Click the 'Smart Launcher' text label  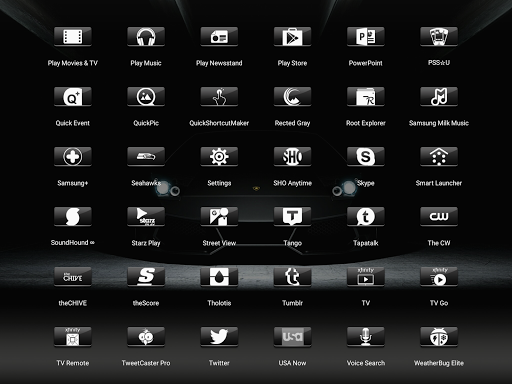[x=439, y=183]
